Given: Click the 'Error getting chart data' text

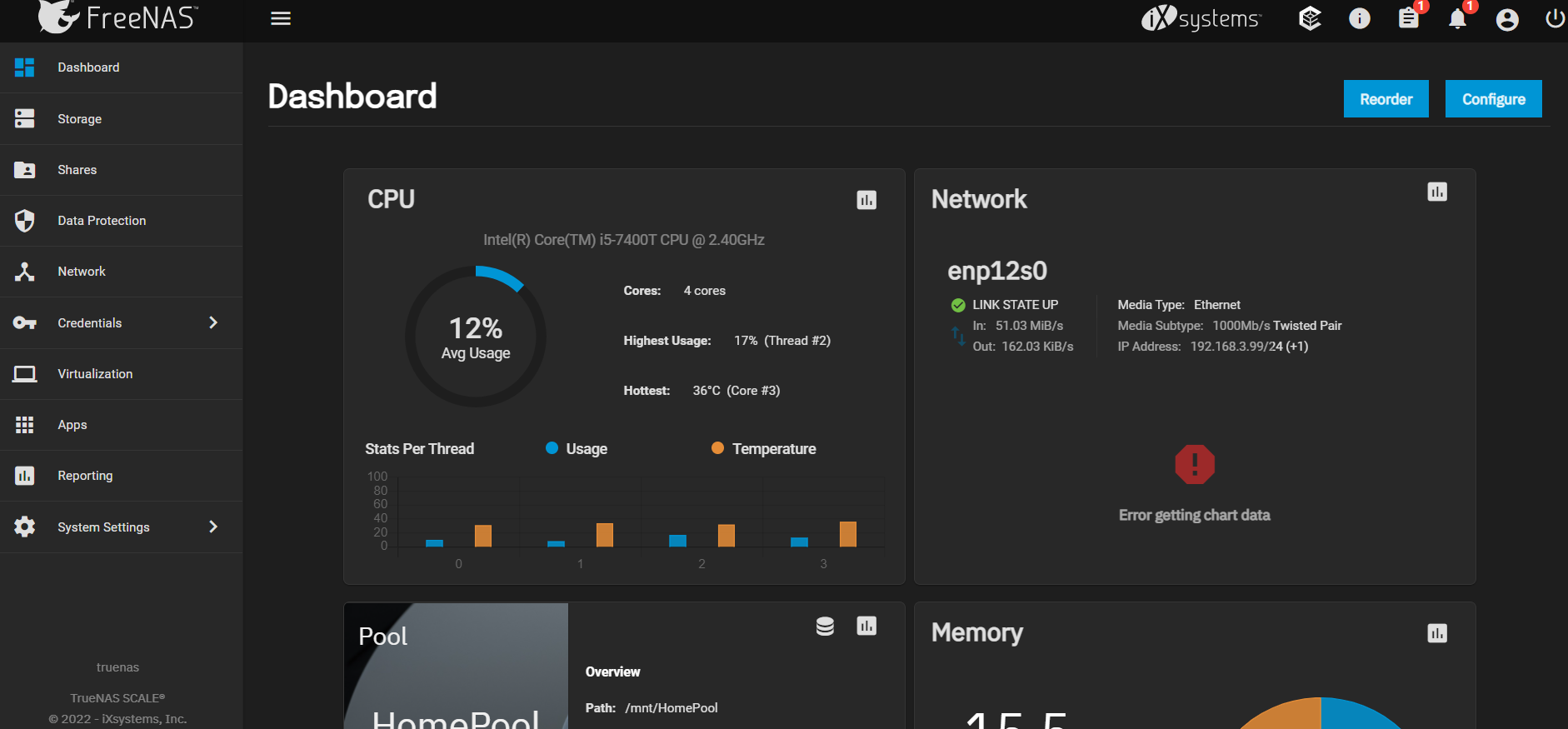Looking at the screenshot, I should [1195, 515].
